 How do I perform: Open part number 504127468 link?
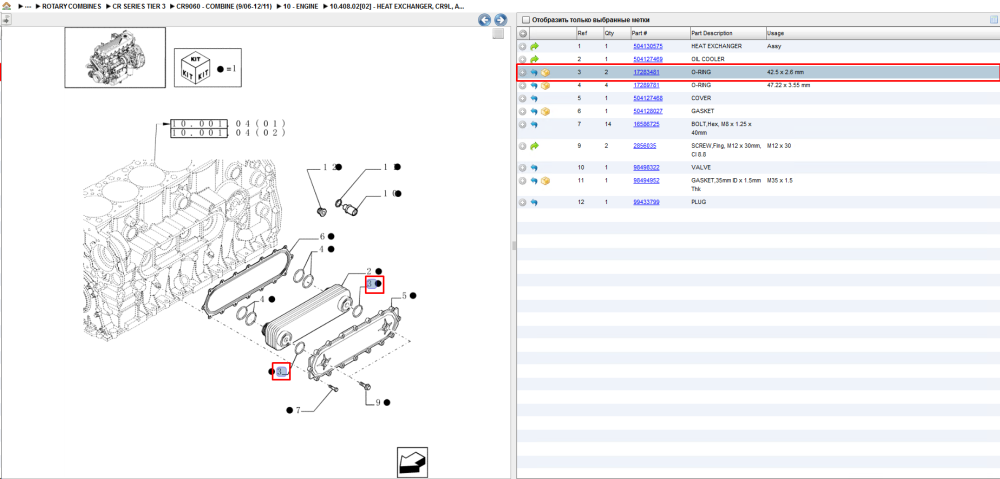pos(647,99)
